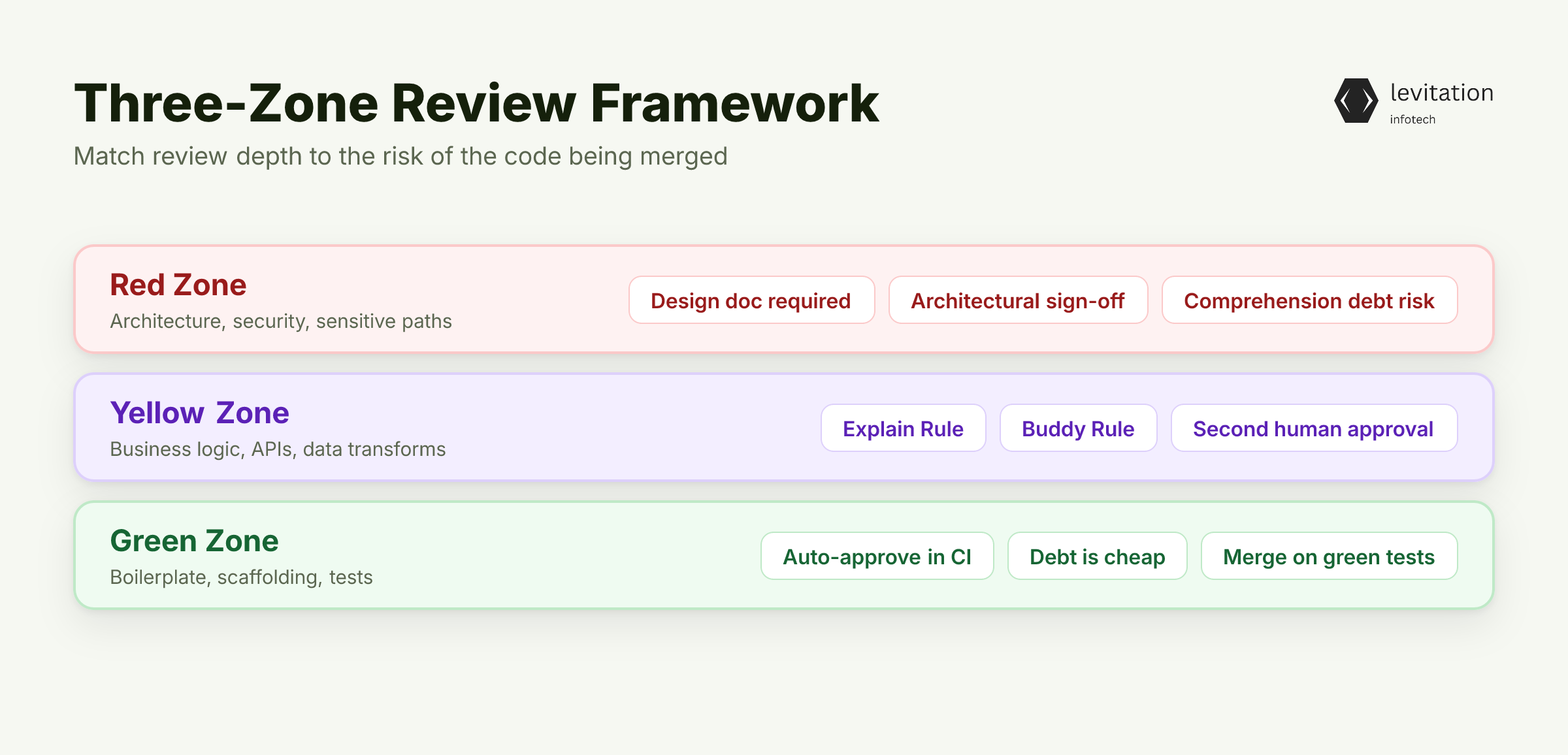The width and height of the screenshot is (1568, 755).
Task: Click the 'levitation' brand name text
Action: pos(1441,93)
